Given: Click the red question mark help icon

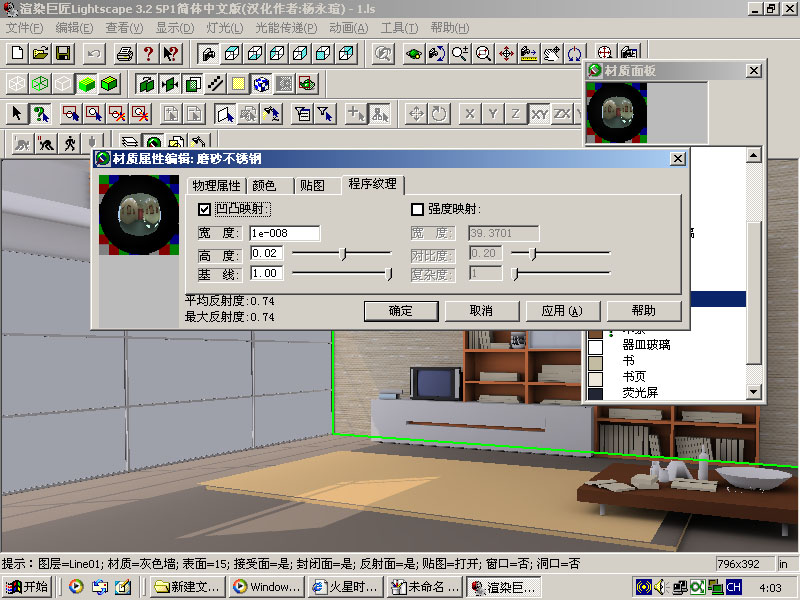Looking at the screenshot, I should tap(148, 53).
